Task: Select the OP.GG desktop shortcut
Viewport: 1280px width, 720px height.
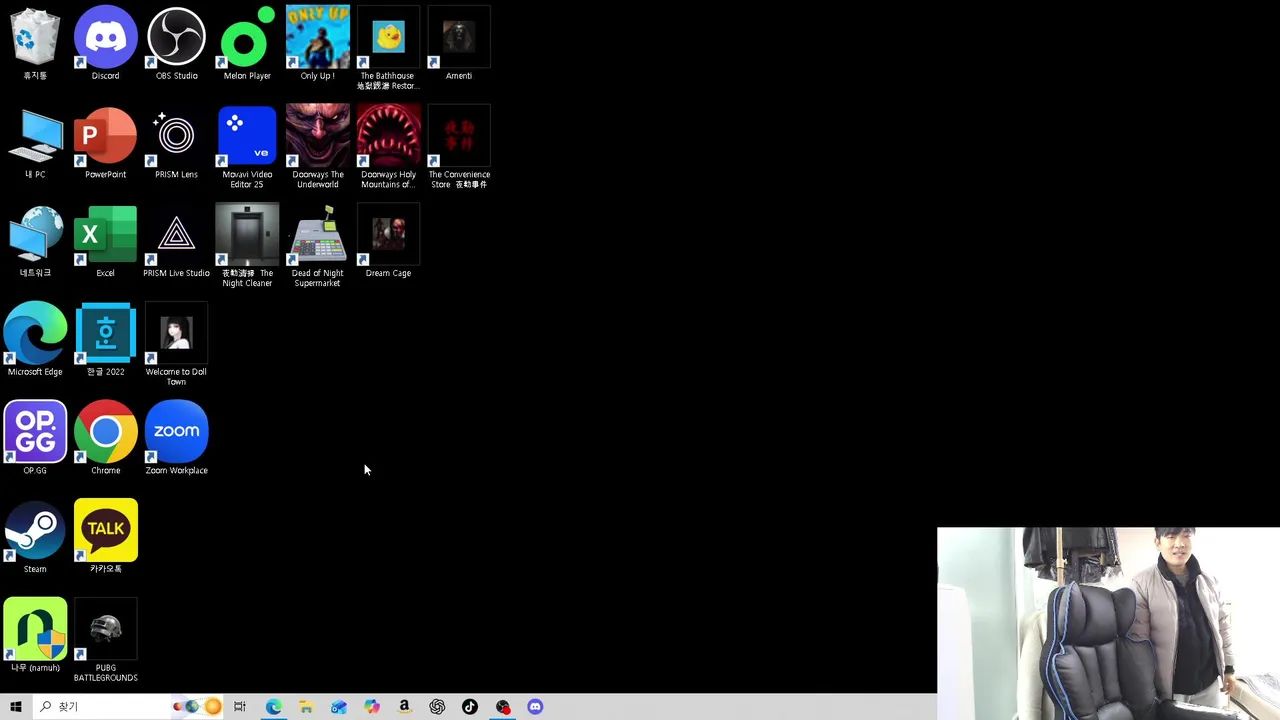Action: tap(35, 439)
